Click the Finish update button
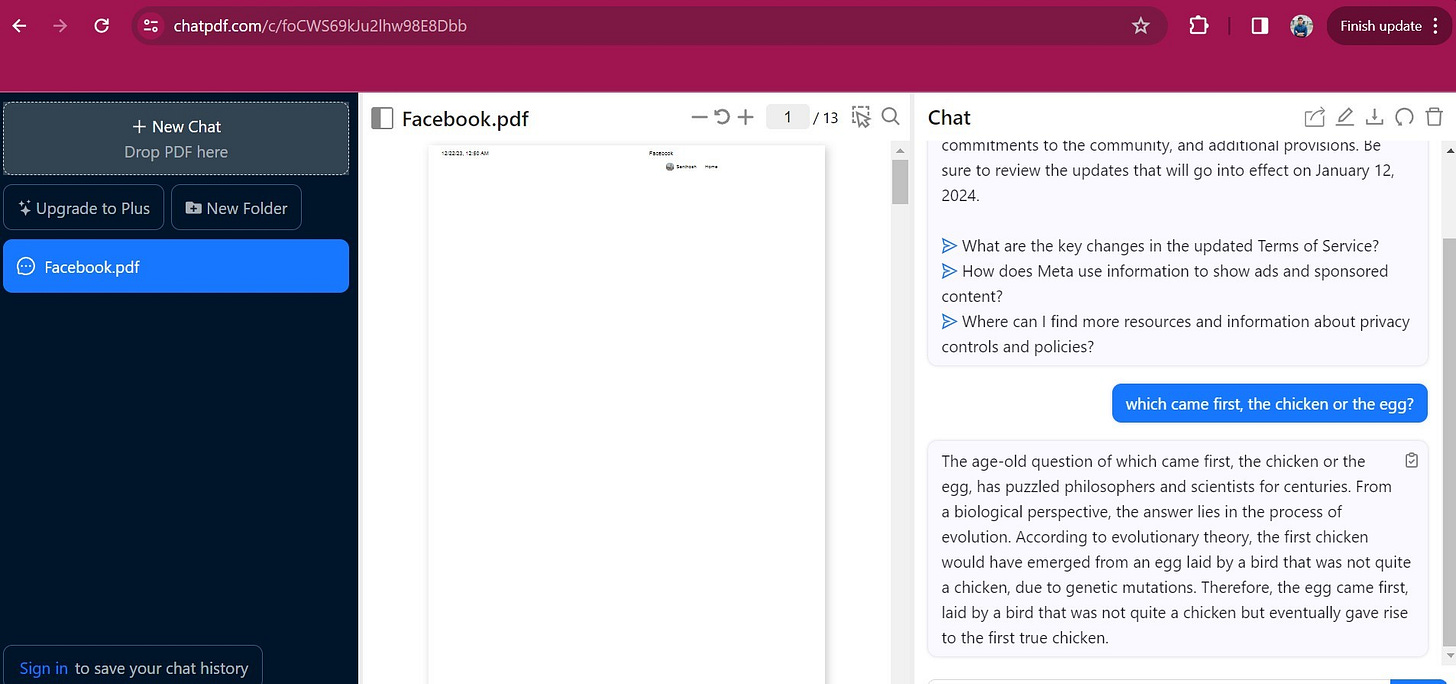 pos(1380,26)
